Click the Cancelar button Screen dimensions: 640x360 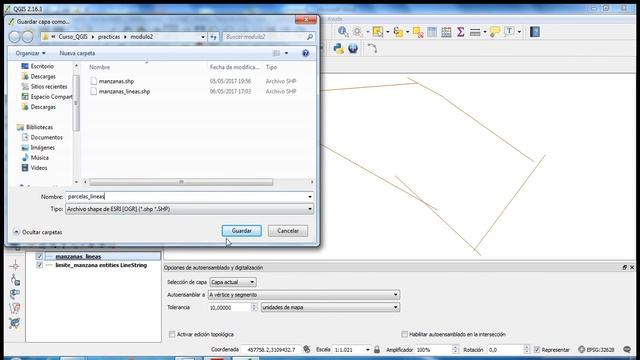click(288, 231)
